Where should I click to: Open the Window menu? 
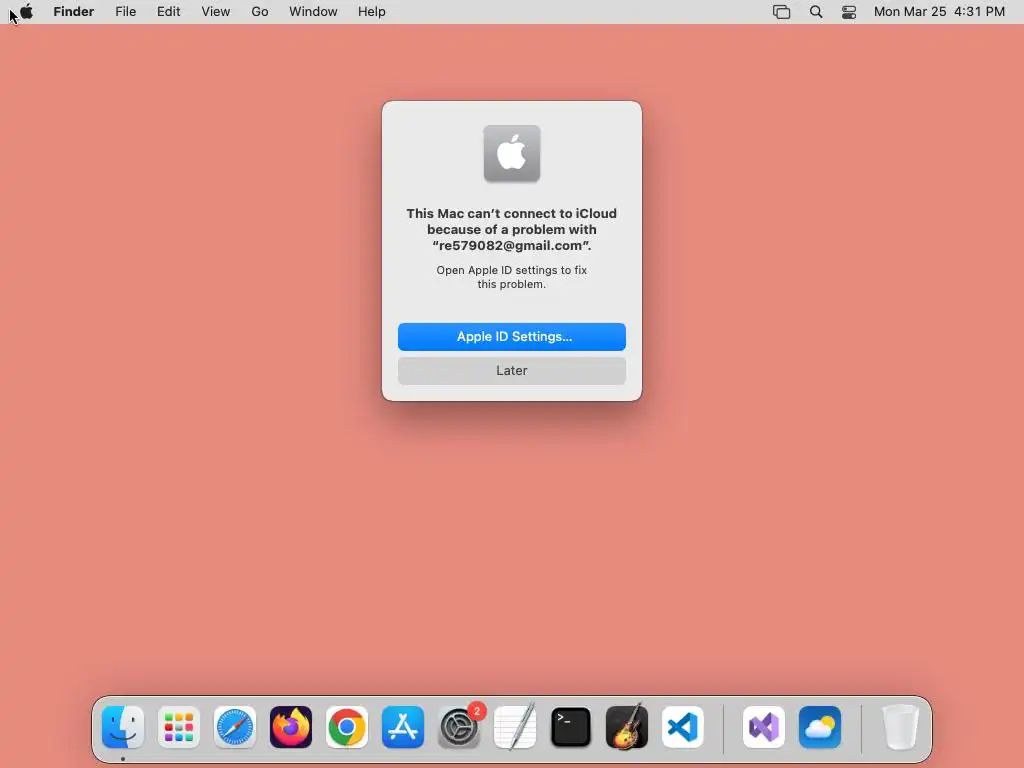313,12
